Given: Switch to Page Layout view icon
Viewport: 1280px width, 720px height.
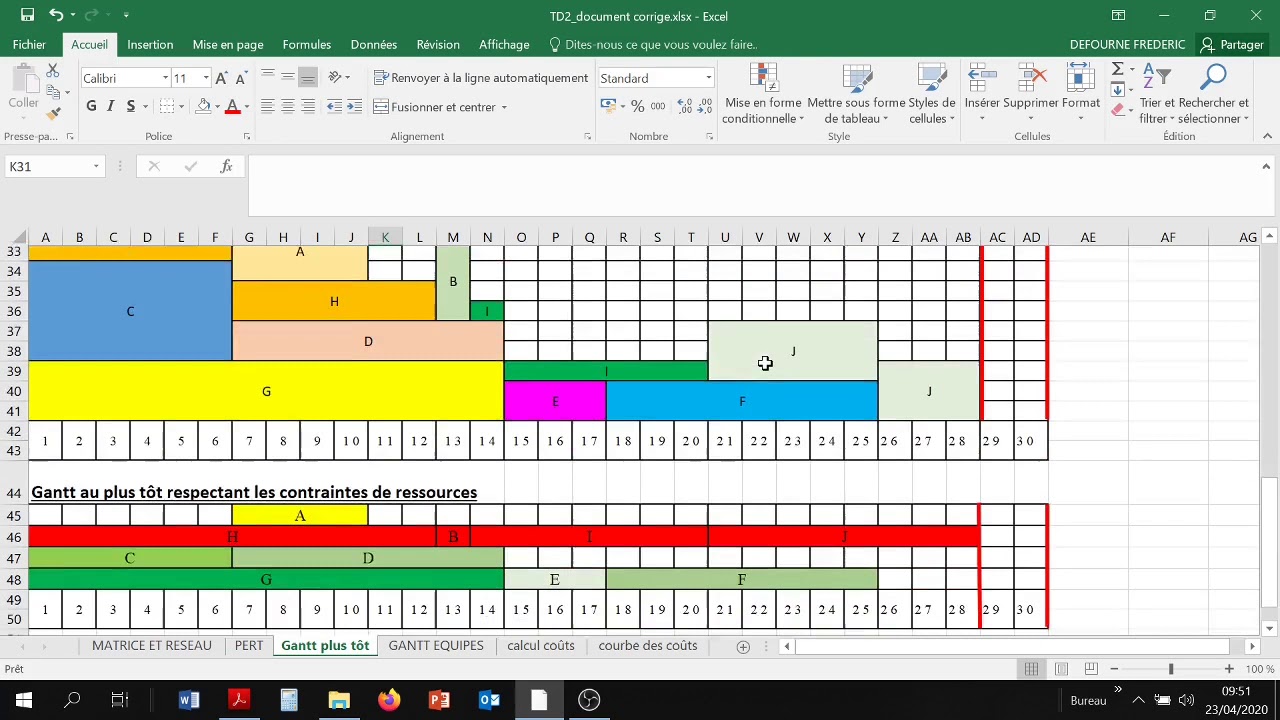Looking at the screenshot, I should click(1061, 668).
